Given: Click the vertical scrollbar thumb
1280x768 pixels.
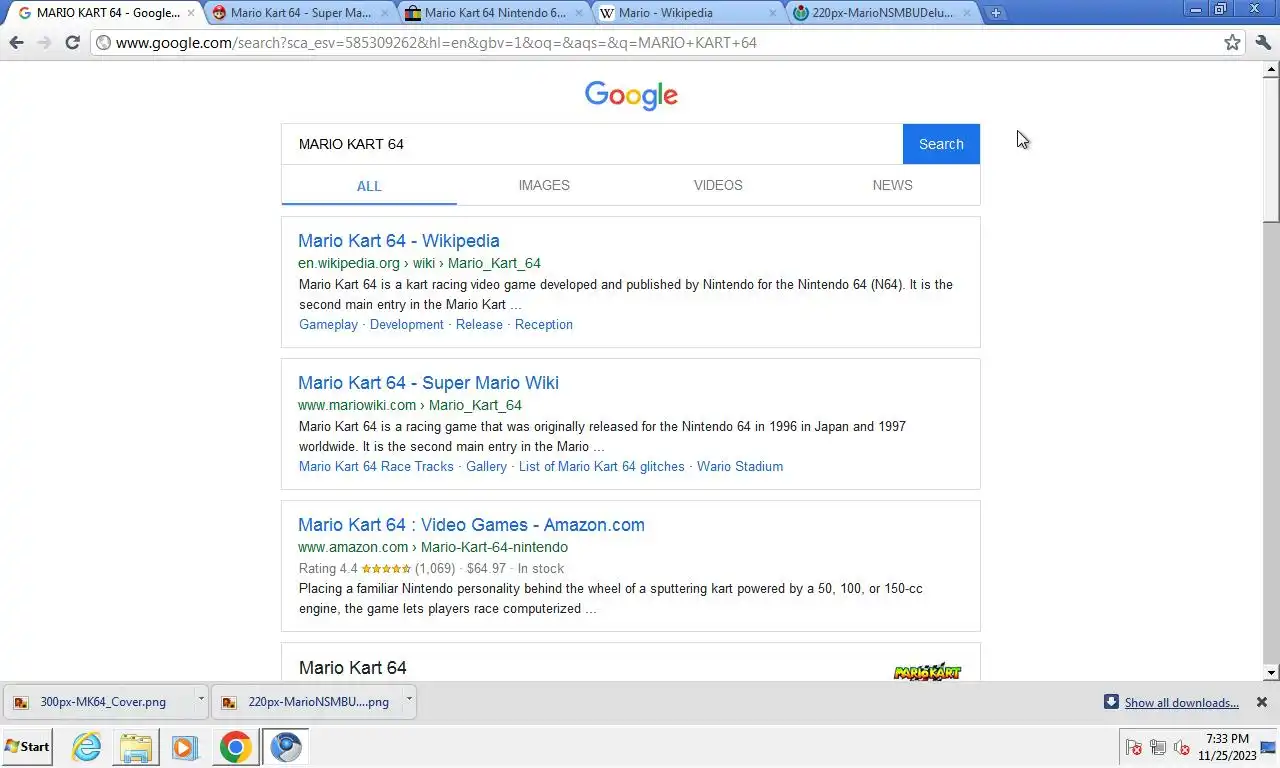Looking at the screenshot, I should pyautogui.click(x=1271, y=150).
